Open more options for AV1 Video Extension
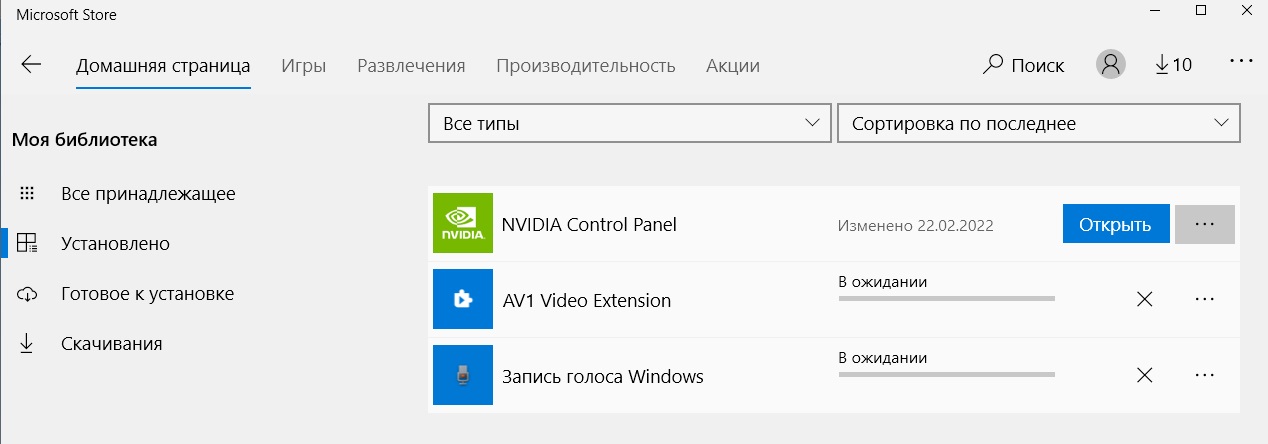 click(x=1204, y=299)
